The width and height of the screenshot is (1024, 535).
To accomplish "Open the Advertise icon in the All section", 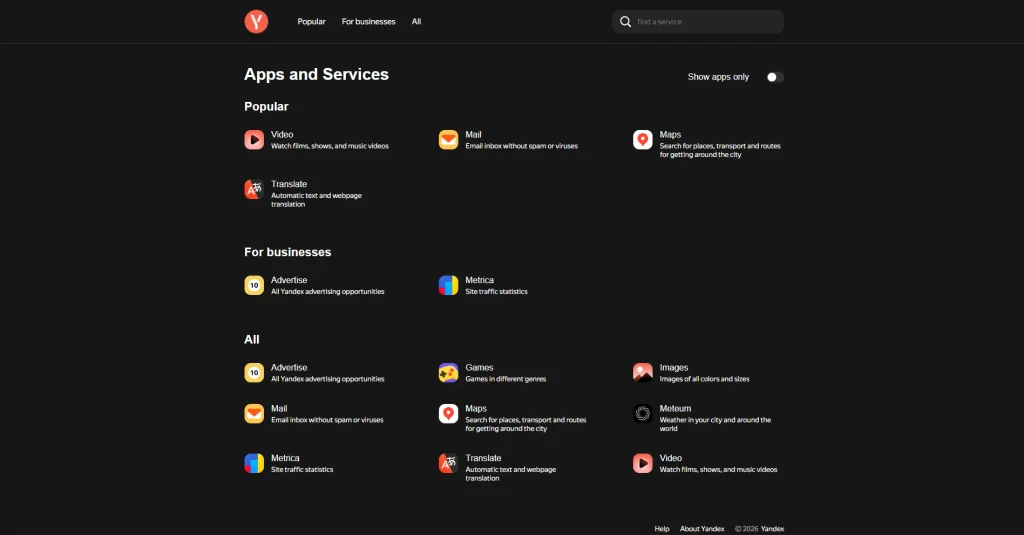I will pos(254,373).
